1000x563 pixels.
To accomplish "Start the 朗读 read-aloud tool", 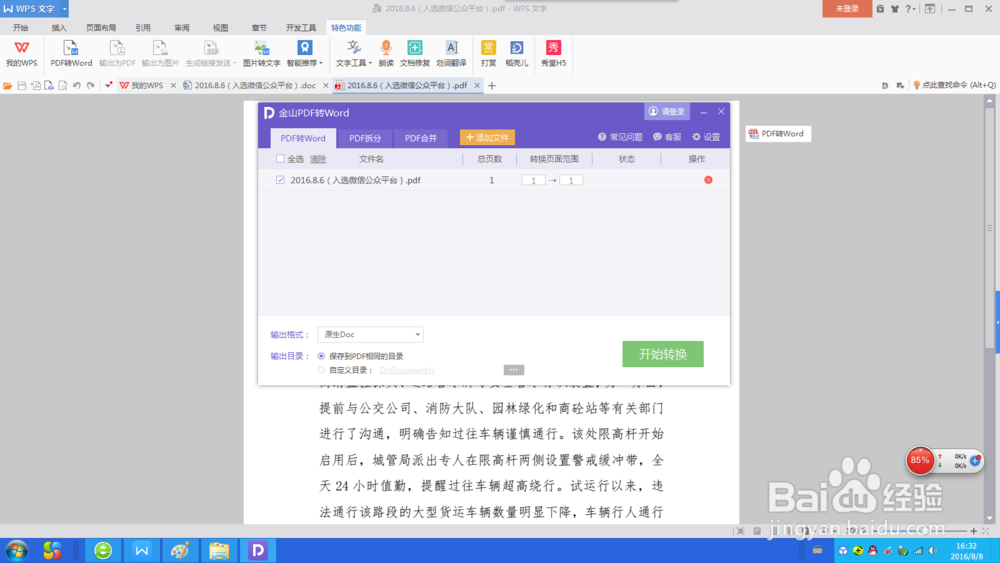I will click(386, 54).
